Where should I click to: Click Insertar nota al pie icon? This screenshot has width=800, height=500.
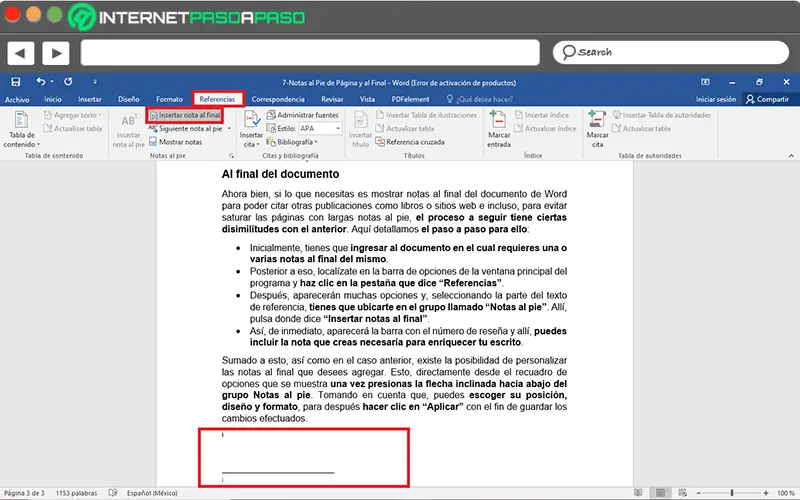(x=128, y=130)
